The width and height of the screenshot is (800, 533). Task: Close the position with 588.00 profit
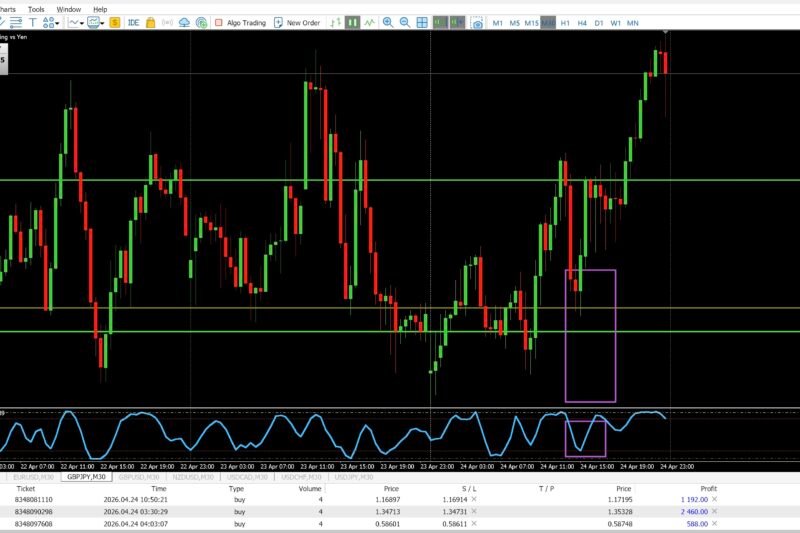tap(714, 524)
